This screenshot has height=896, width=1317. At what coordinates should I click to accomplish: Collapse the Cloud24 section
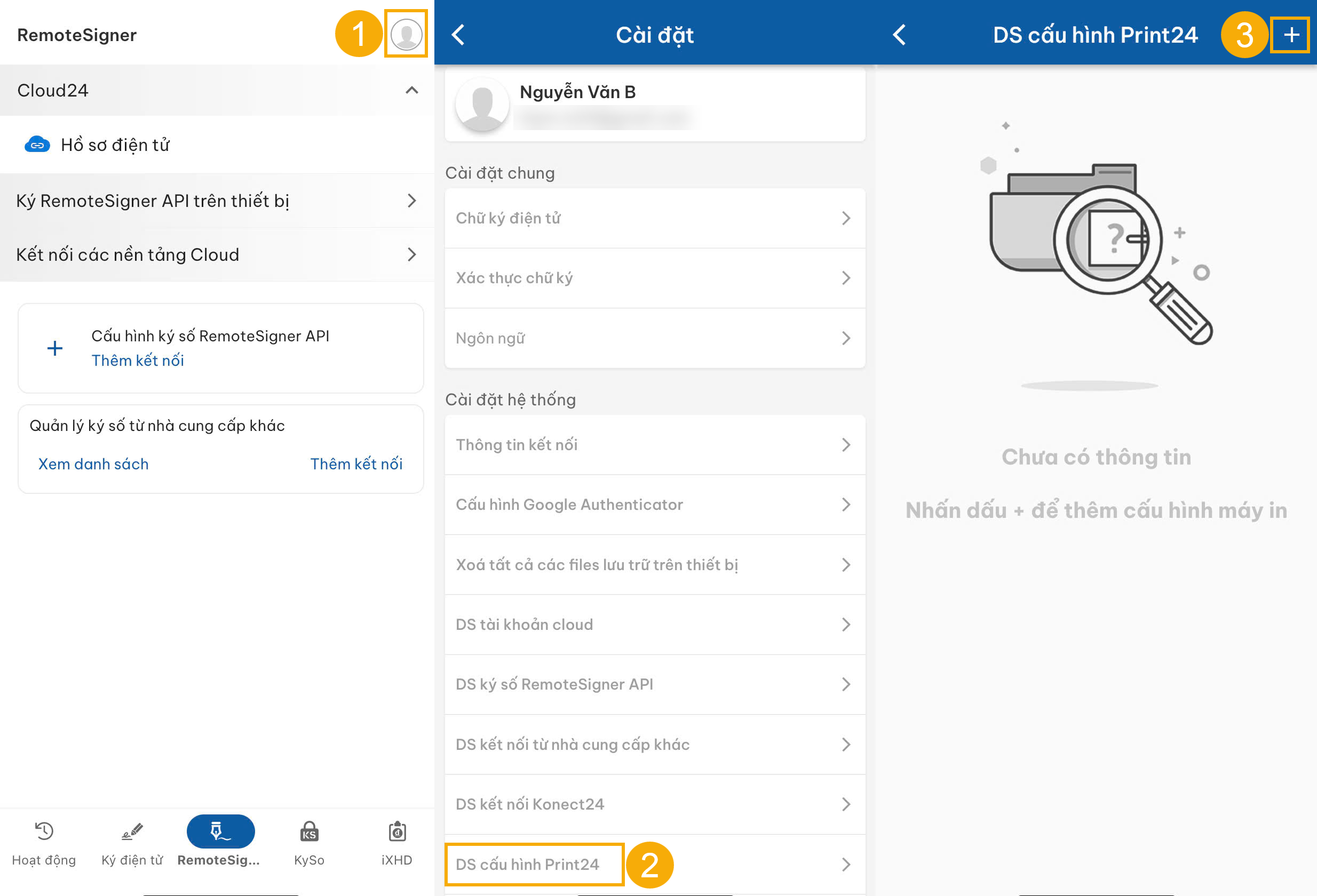click(x=412, y=91)
